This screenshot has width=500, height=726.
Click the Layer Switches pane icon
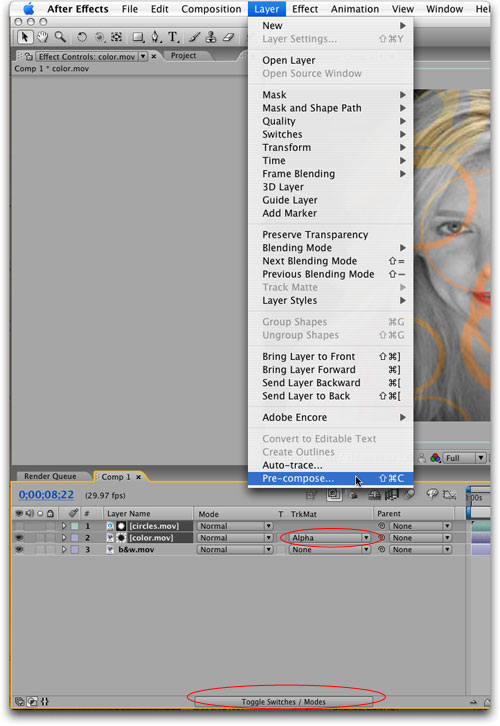pyautogui.click(x=19, y=701)
